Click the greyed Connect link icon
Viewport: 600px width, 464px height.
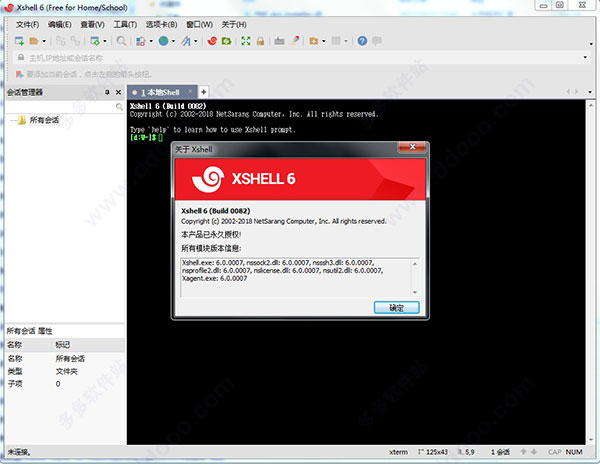60,41
